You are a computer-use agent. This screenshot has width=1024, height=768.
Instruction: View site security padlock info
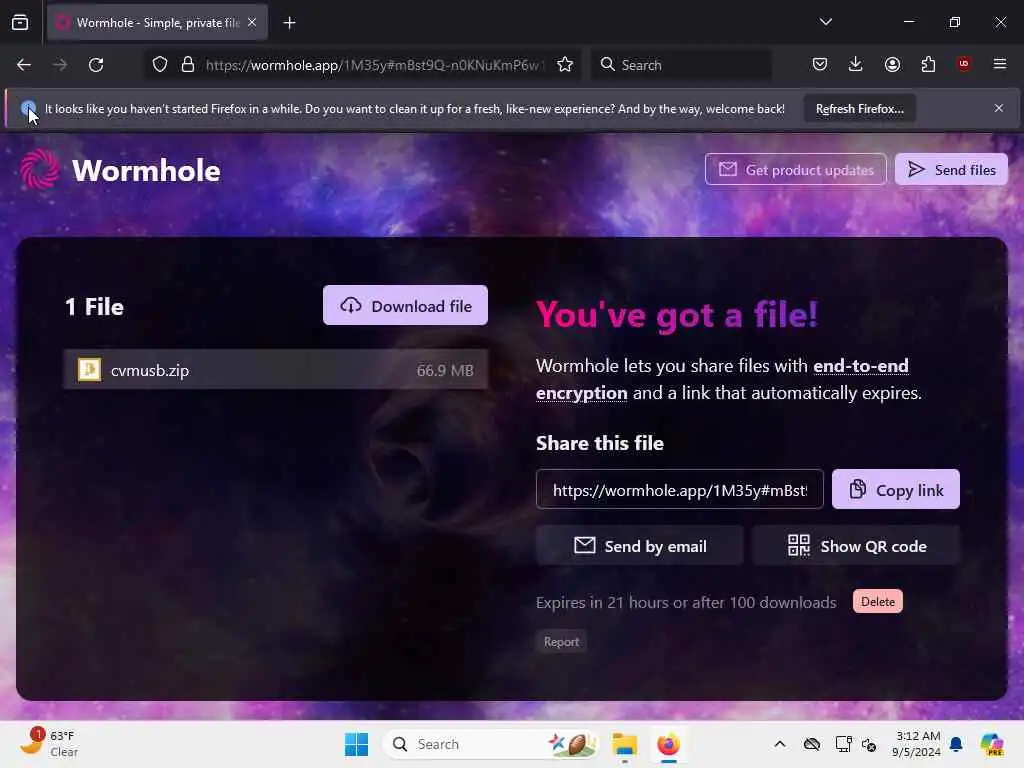pyautogui.click(x=188, y=65)
